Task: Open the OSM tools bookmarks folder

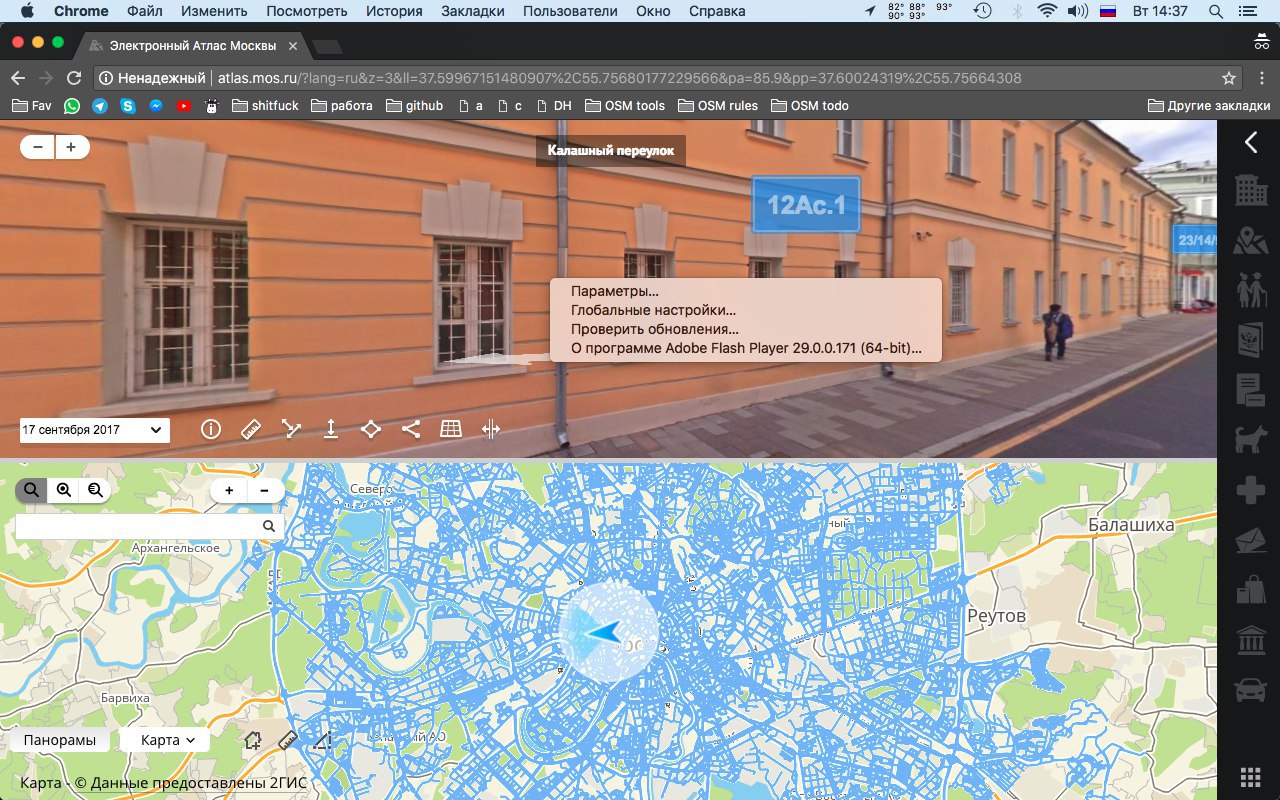Action: click(x=625, y=105)
